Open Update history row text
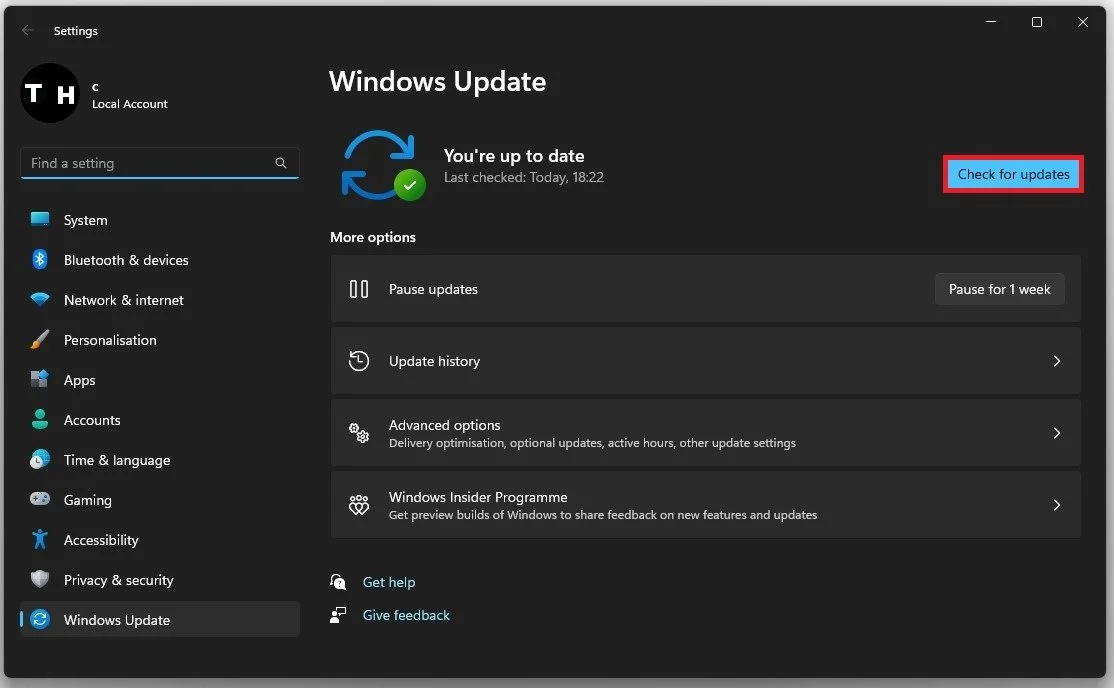 point(434,361)
